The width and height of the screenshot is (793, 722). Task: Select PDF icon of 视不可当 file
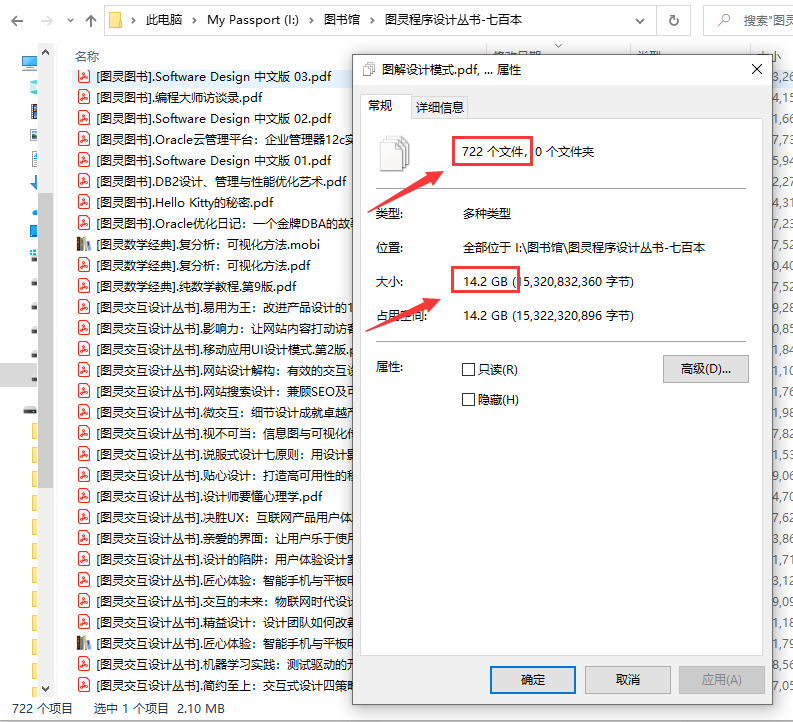click(x=83, y=433)
